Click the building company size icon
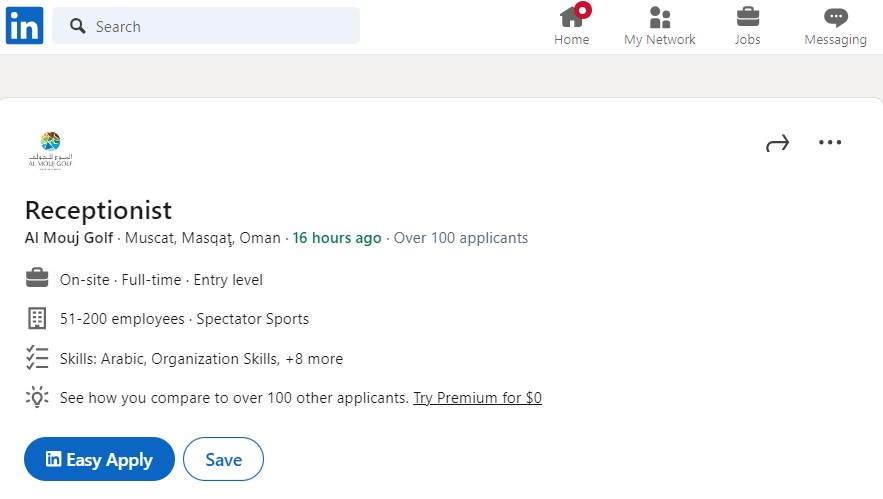 point(37,318)
